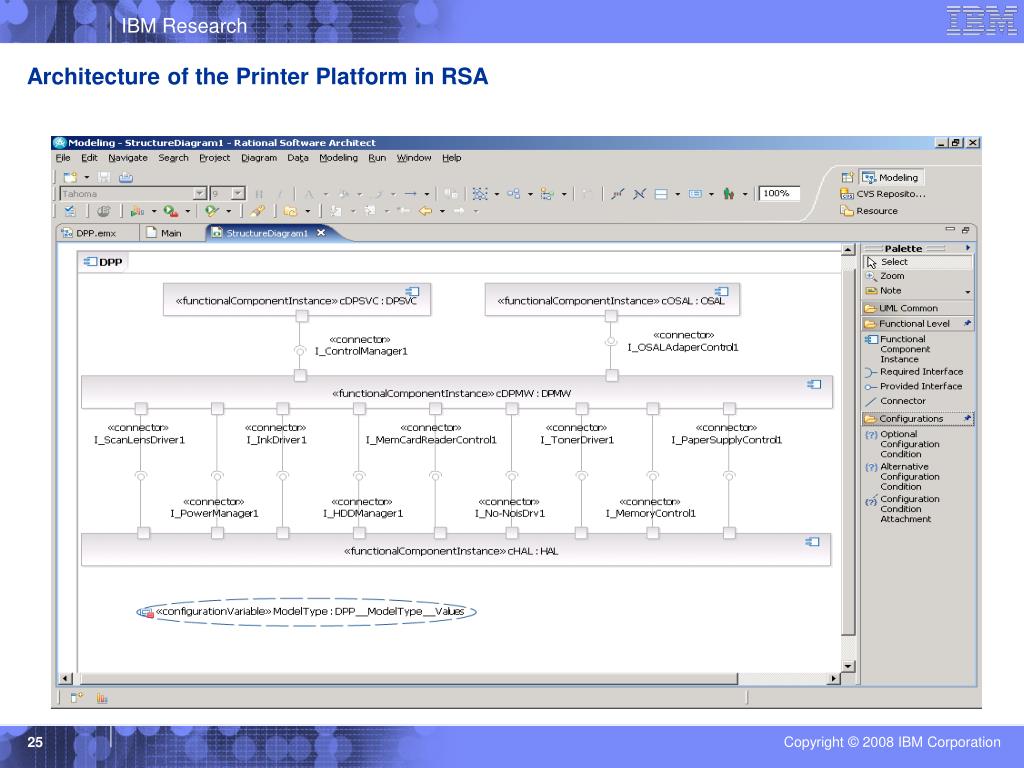
Task: Select the ModelType configuration variable ellipse
Action: (x=306, y=612)
